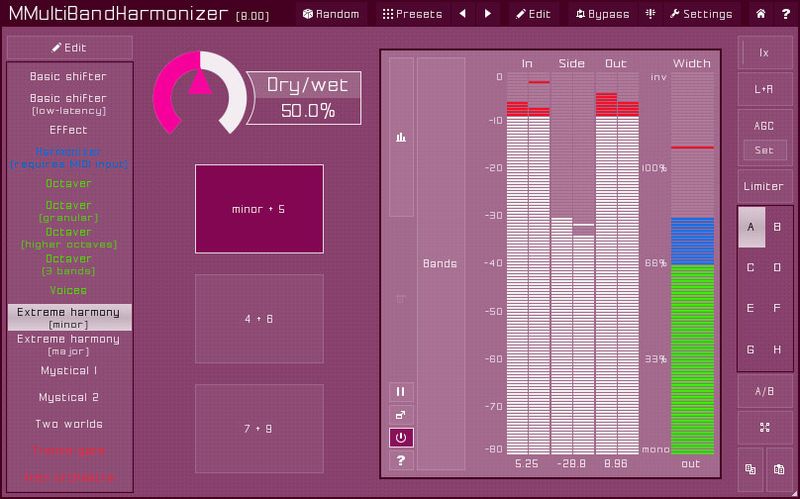Click the Set button under AGC
Image resolution: width=800 pixels, height=499 pixels.
pos(764,151)
